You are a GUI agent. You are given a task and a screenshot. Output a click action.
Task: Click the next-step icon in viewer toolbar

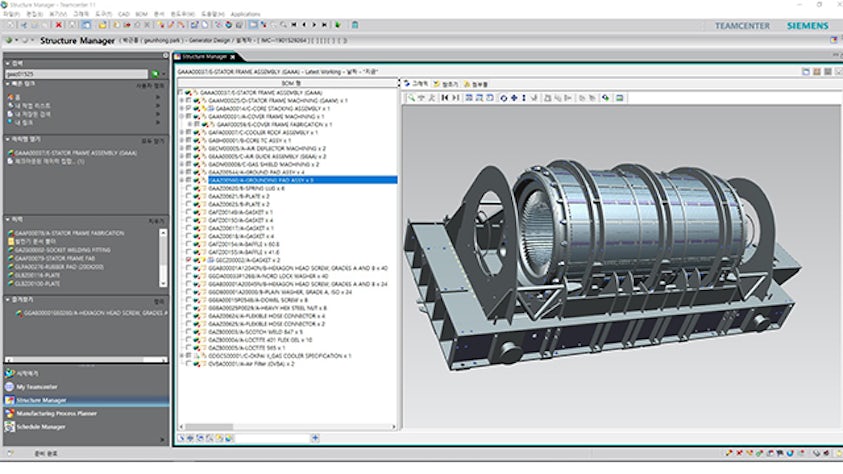point(455,98)
